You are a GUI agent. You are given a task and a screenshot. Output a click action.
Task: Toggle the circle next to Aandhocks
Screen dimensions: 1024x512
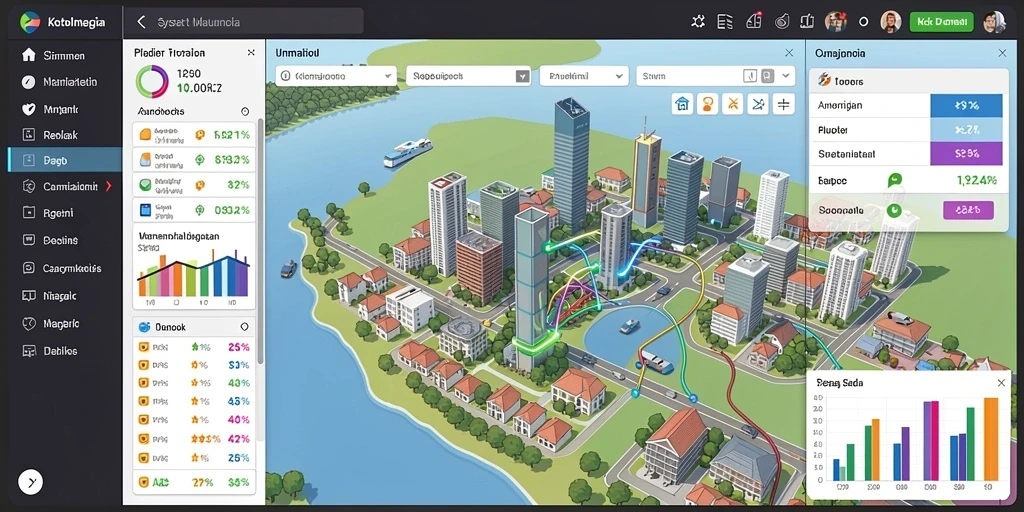[245, 112]
